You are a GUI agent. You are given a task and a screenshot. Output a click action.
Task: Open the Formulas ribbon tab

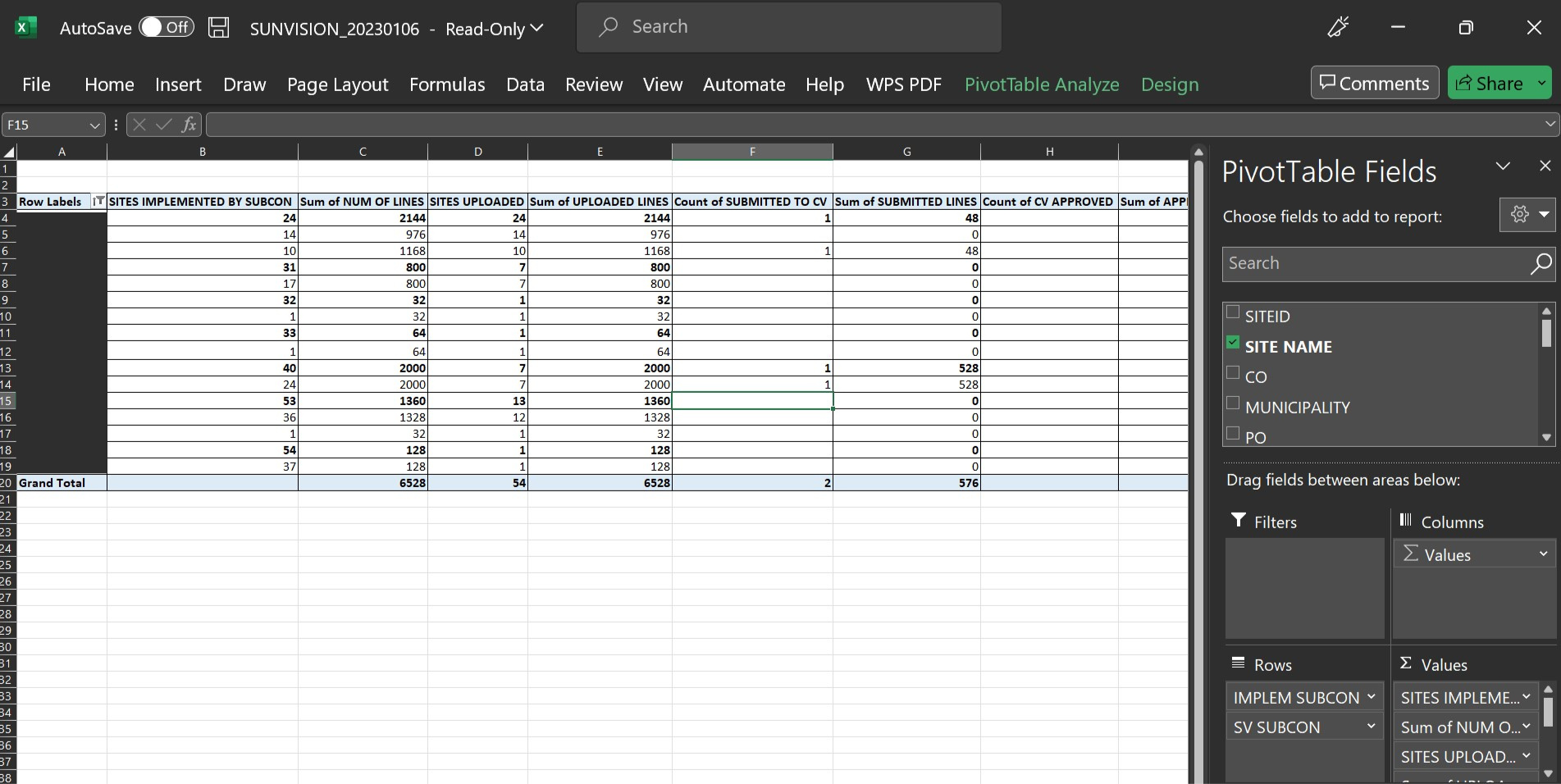(x=447, y=84)
